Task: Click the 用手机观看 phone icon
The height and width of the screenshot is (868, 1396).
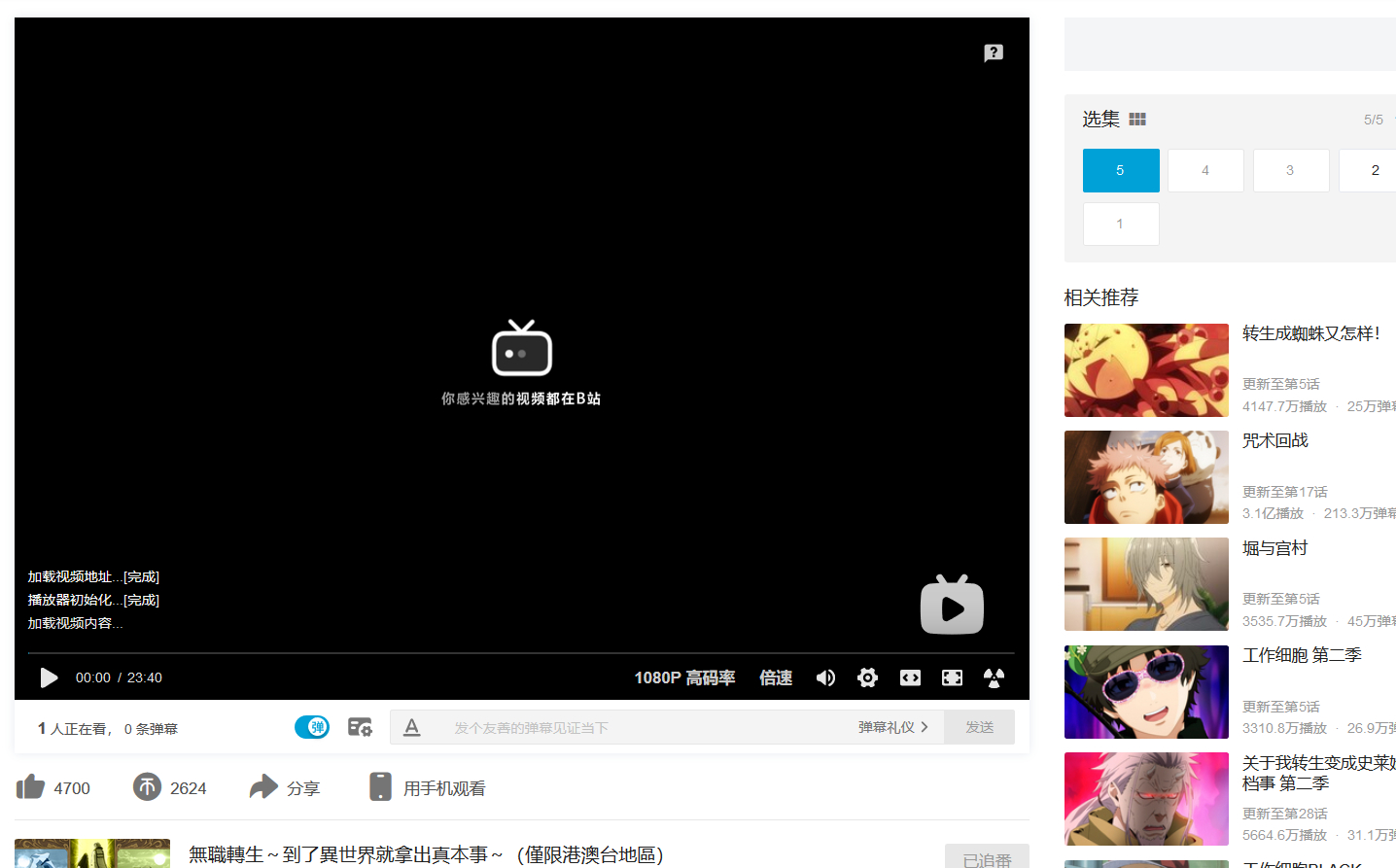Action: click(x=380, y=786)
